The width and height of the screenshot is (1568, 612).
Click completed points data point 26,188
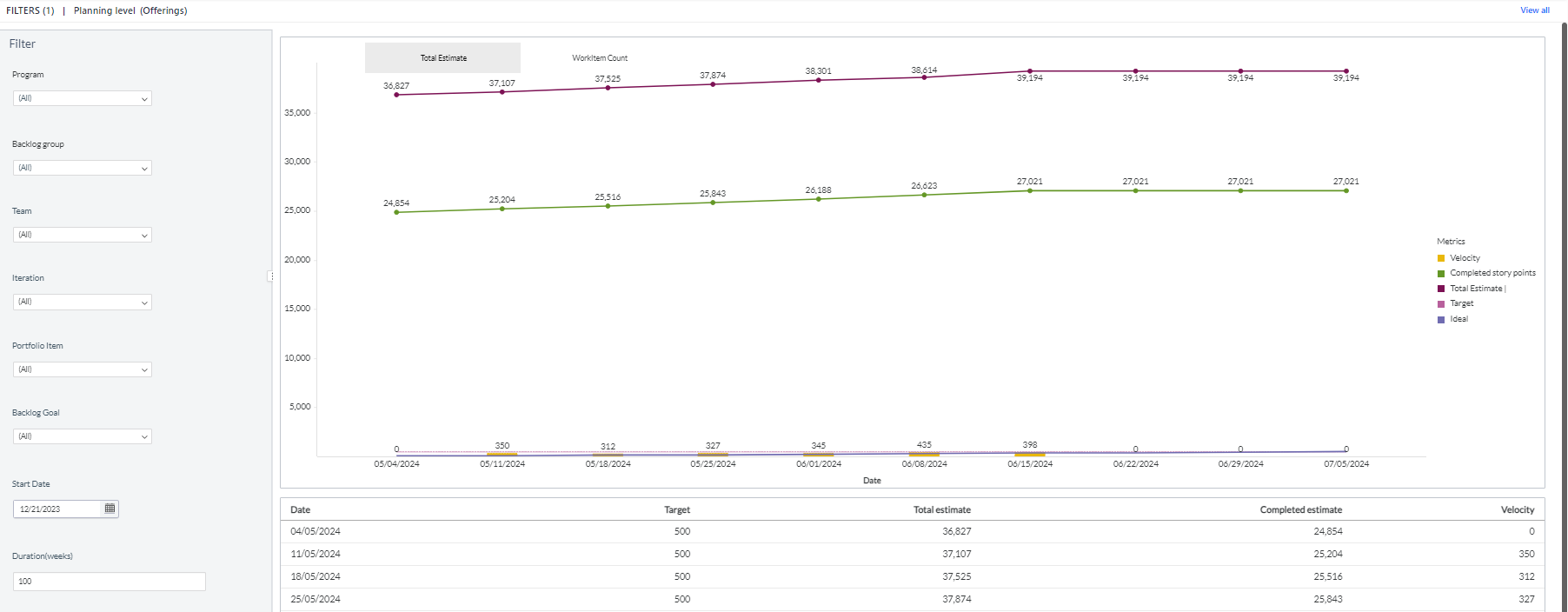(819, 199)
